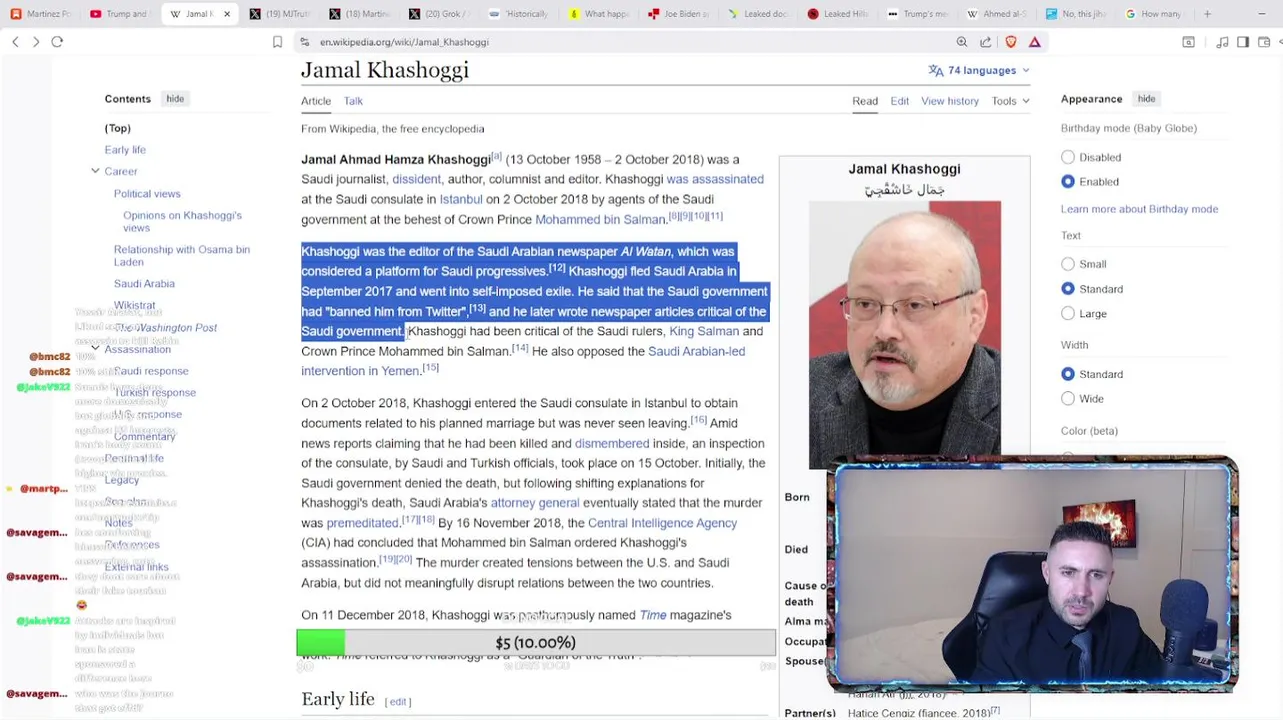The height and width of the screenshot is (720, 1283).
Task: Switch to the (19) MJTruth X tab
Action: (x=280, y=14)
